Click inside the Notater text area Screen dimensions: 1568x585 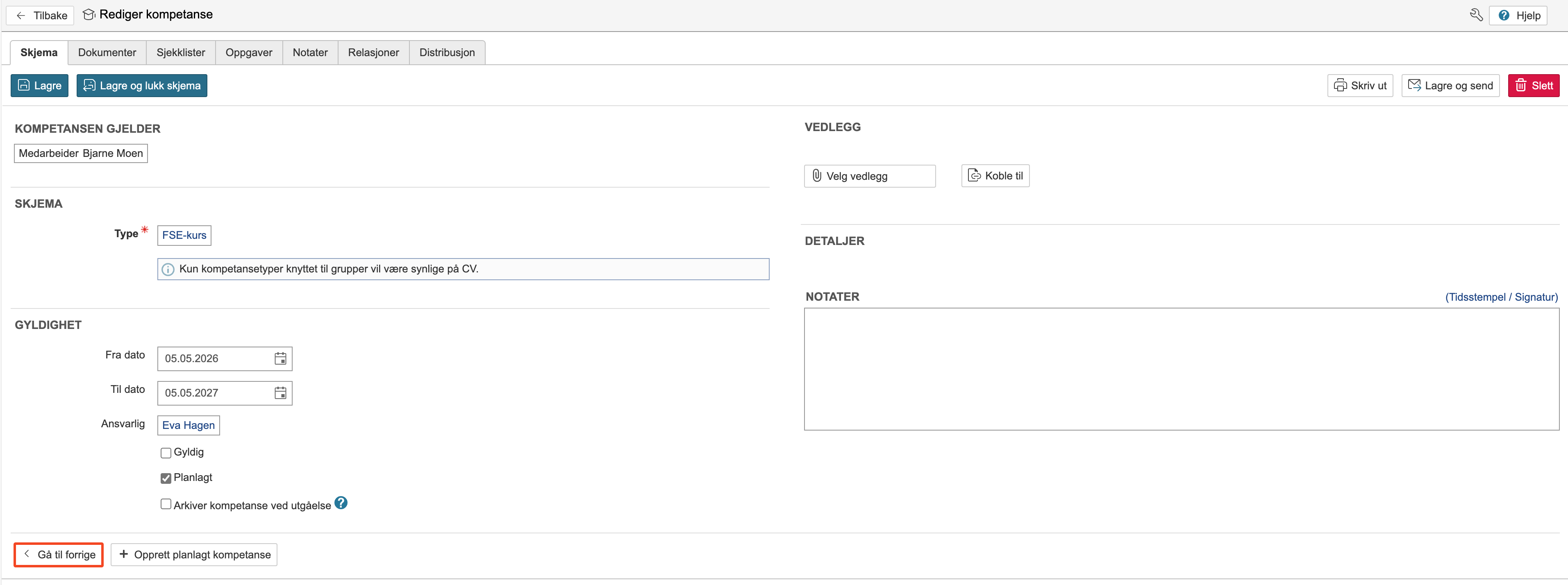pyautogui.click(x=1181, y=369)
